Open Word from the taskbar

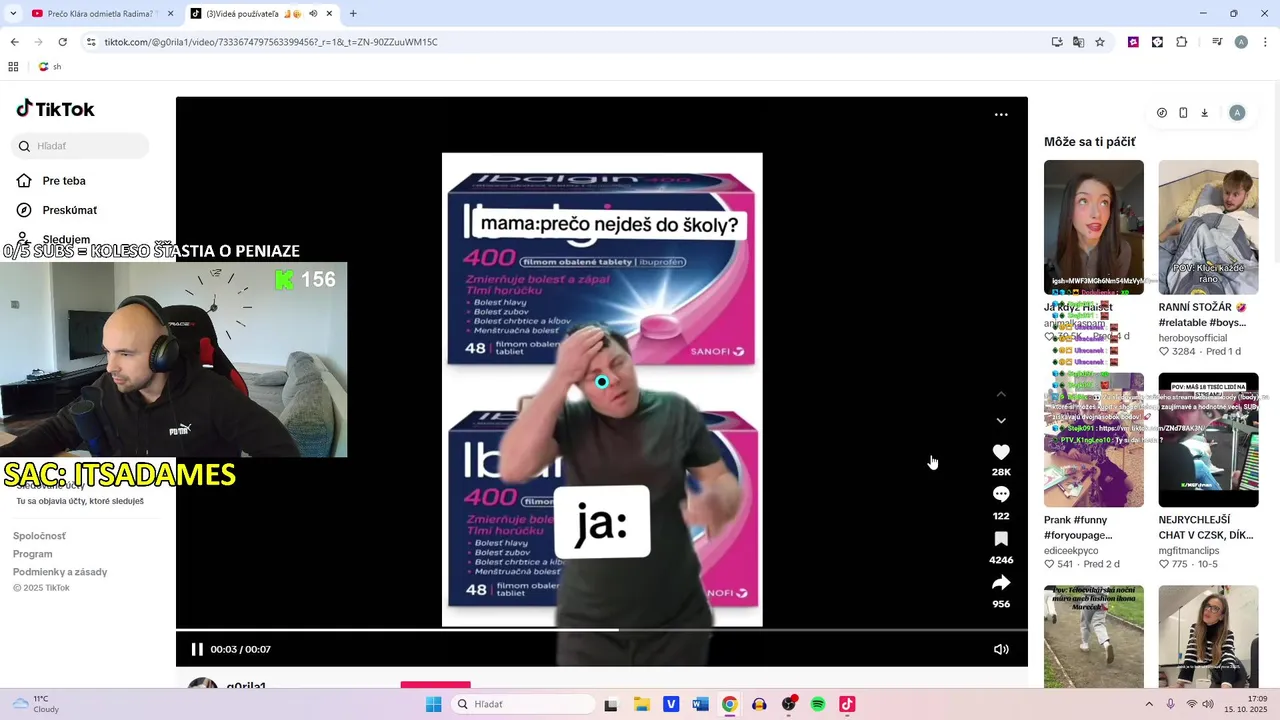pos(700,704)
